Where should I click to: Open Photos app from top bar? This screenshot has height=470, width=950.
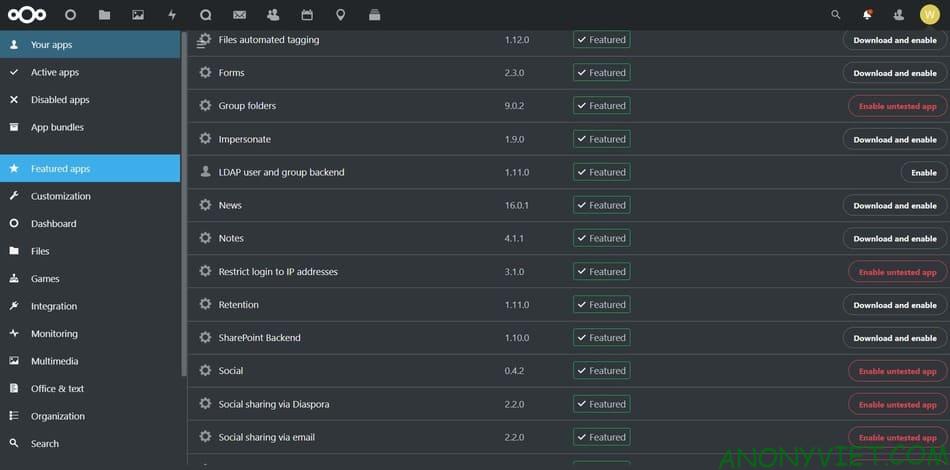138,15
